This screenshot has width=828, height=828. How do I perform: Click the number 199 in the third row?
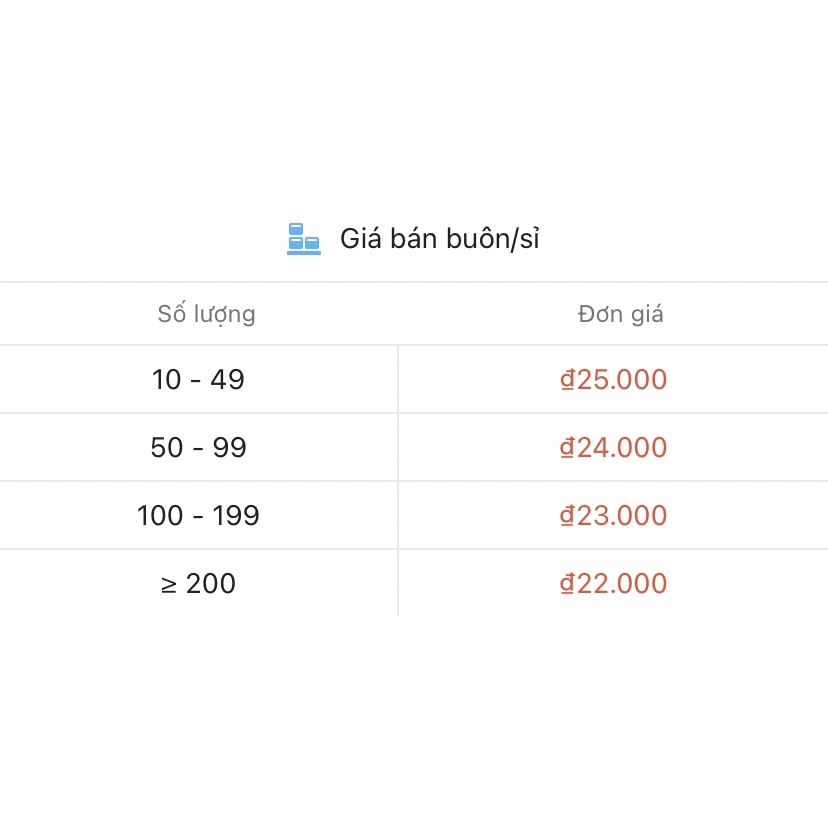click(x=236, y=516)
